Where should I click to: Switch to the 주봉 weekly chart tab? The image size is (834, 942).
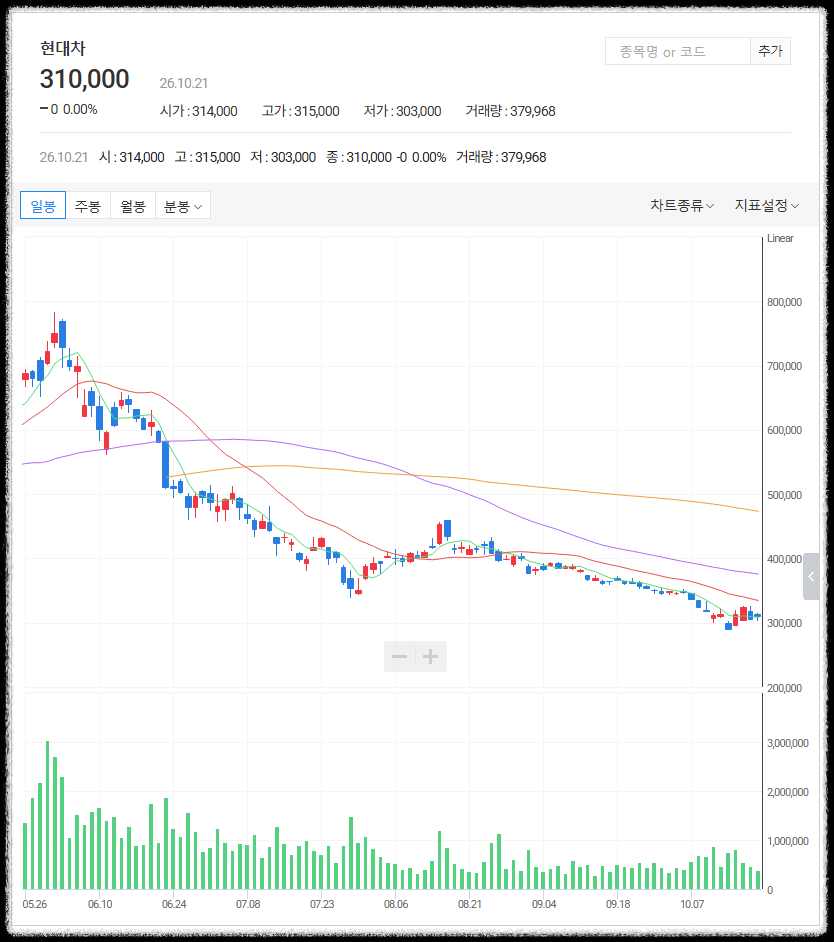[88, 205]
